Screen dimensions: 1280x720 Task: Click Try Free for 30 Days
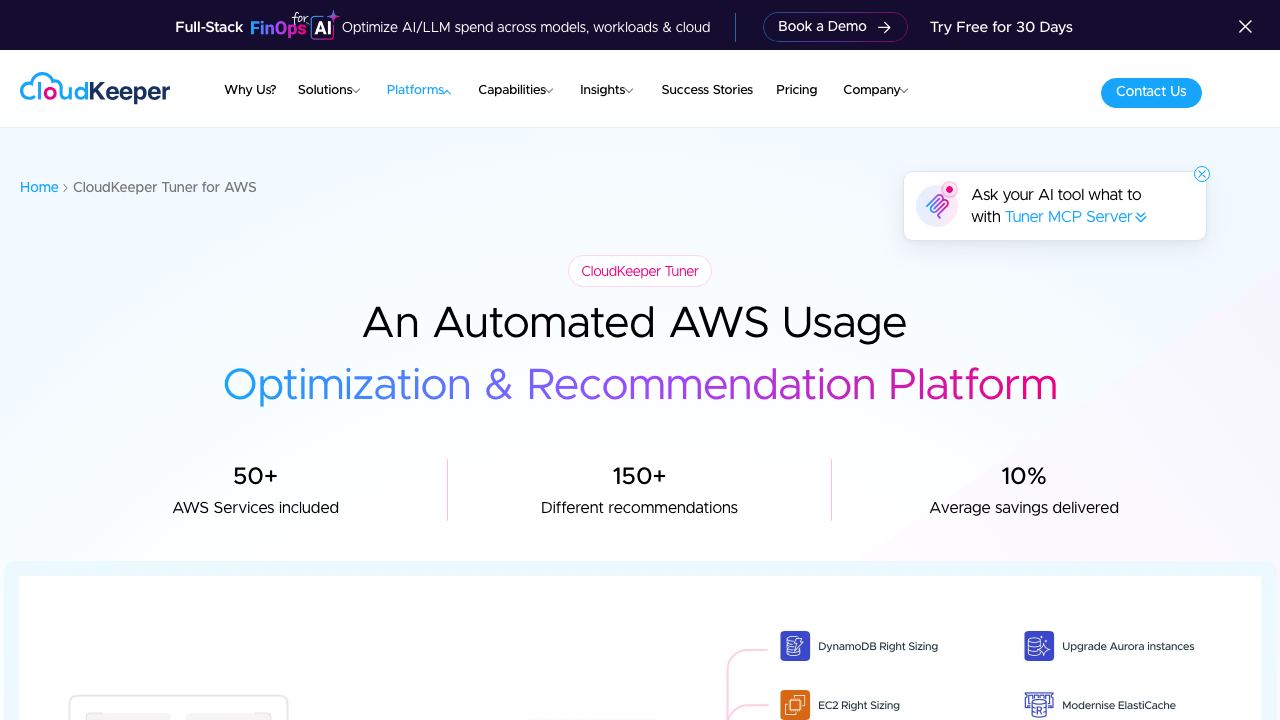click(x=1001, y=27)
